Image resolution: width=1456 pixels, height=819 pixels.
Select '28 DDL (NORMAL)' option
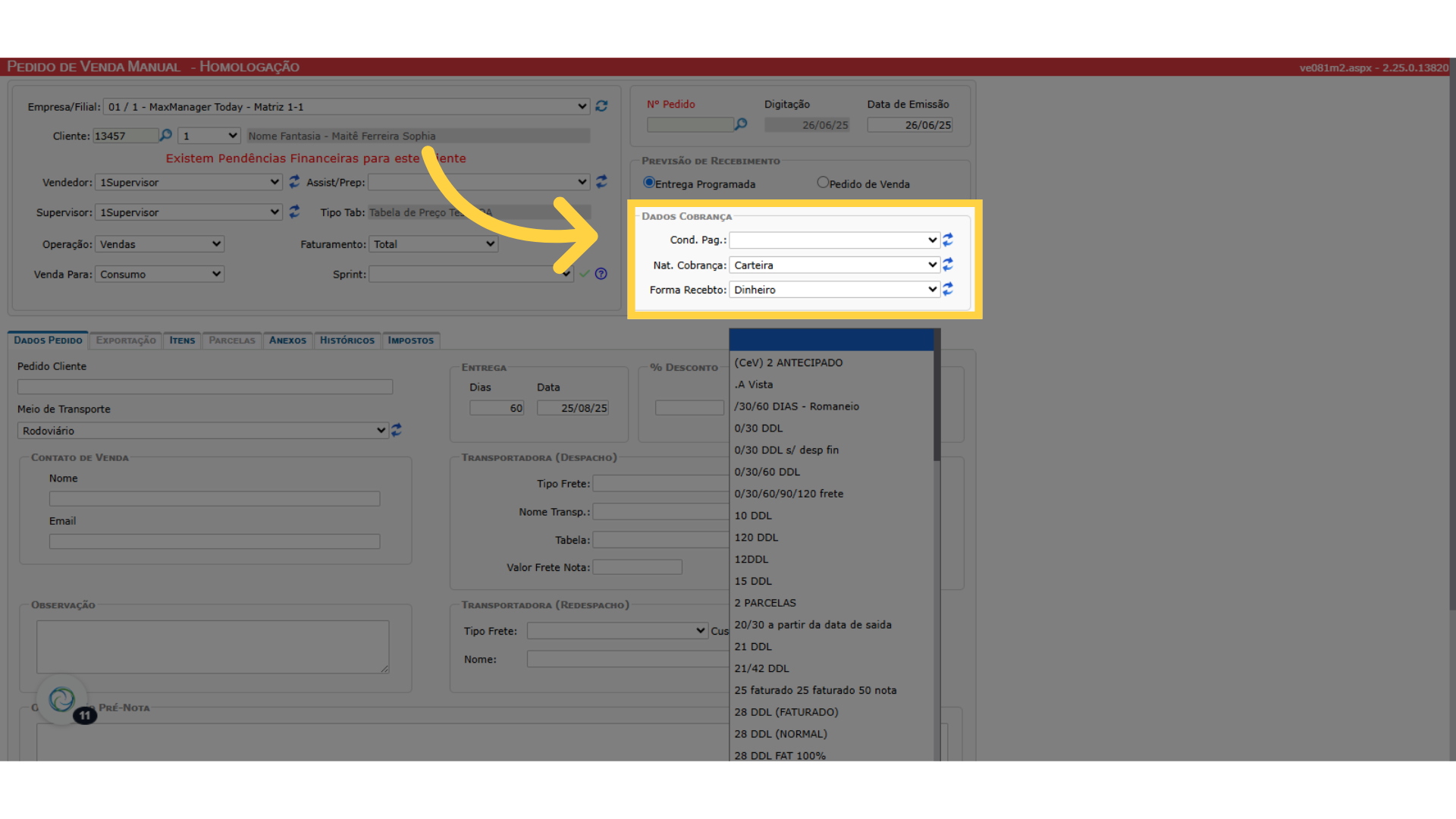pyautogui.click(x=831, y=734)
